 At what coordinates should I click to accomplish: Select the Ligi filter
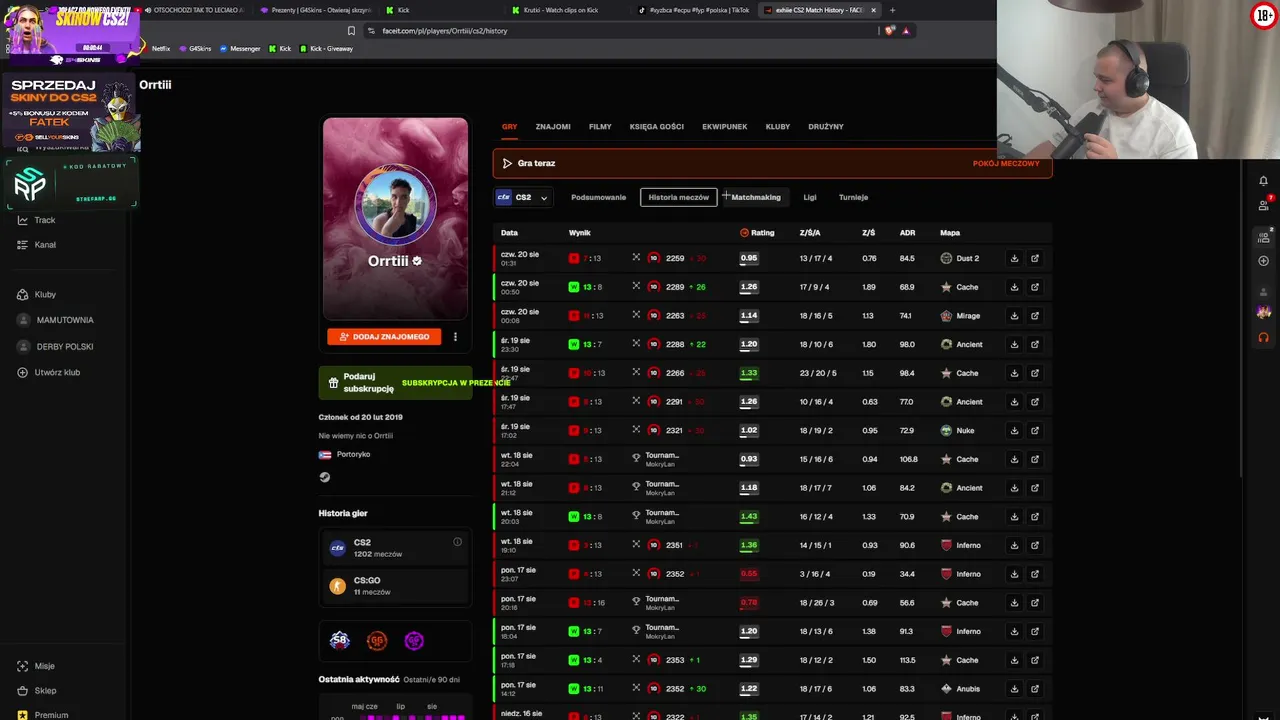coord(810,197)
